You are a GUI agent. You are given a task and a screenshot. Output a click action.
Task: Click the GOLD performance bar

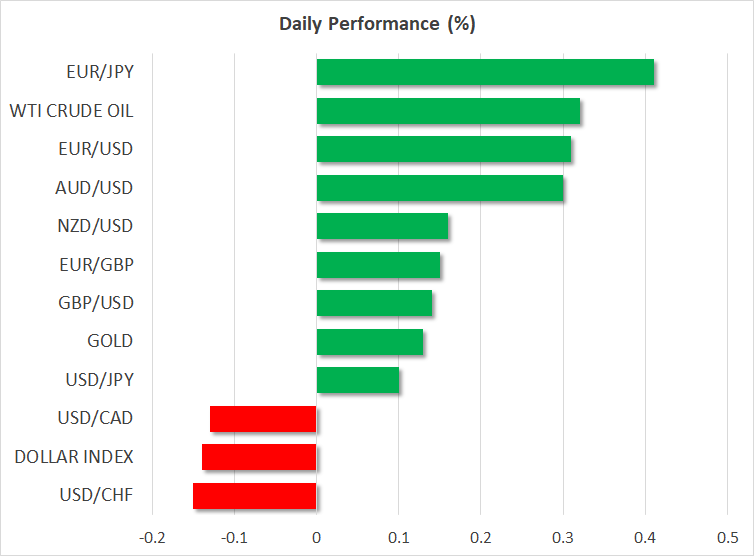370,342
